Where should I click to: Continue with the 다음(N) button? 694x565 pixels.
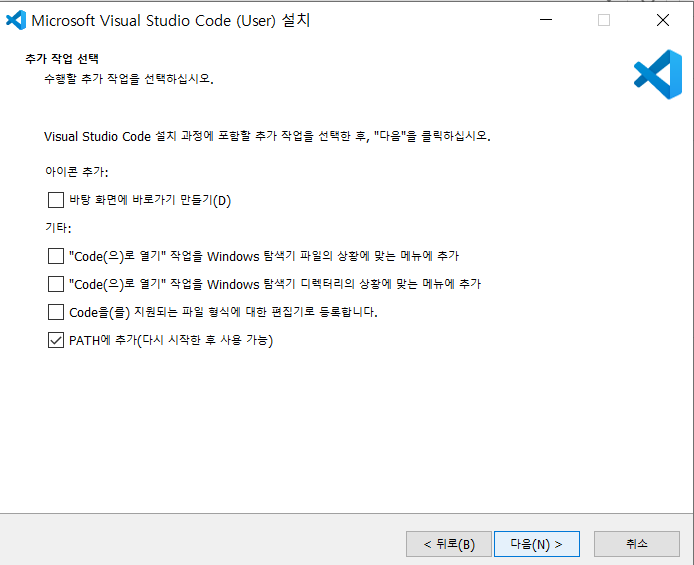(537, 544)
